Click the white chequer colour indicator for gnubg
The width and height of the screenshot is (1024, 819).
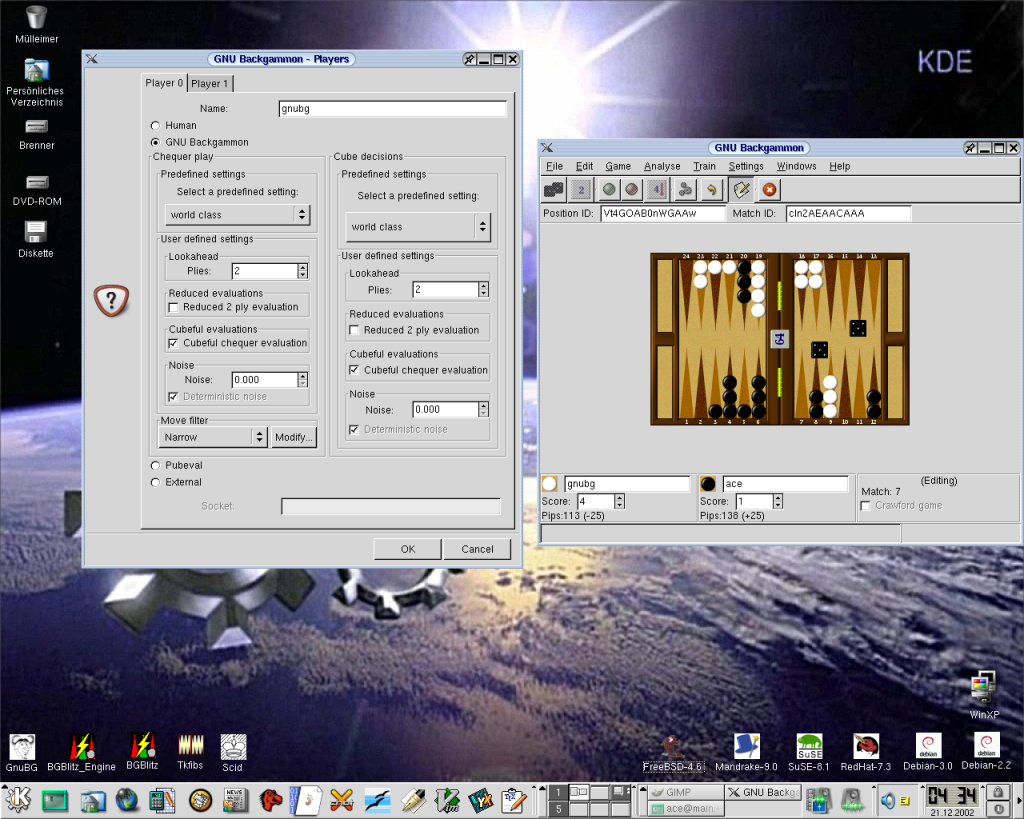point(549,484)
